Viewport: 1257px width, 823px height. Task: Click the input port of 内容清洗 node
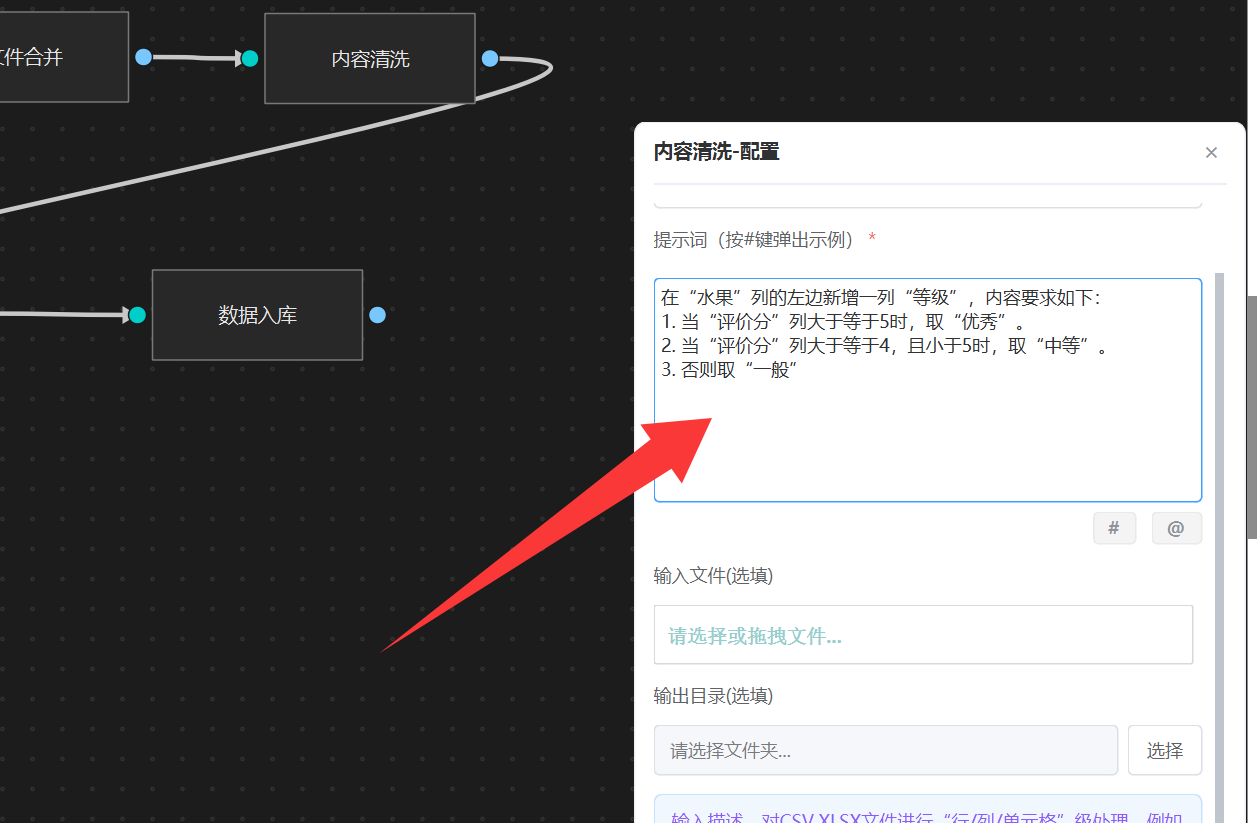click(250, 58)
